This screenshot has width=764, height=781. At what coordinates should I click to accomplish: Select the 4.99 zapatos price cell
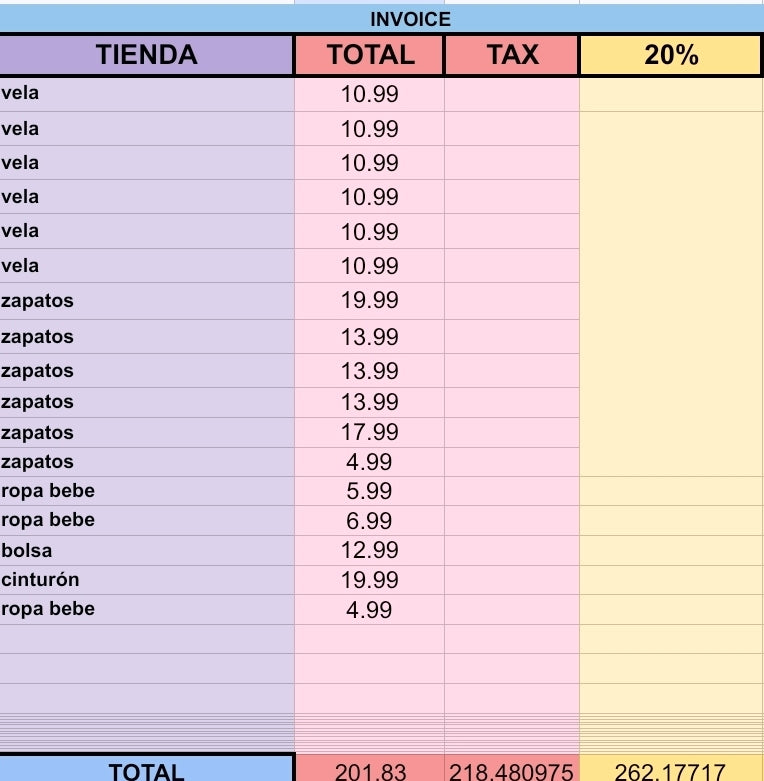(x=370, y=462)
